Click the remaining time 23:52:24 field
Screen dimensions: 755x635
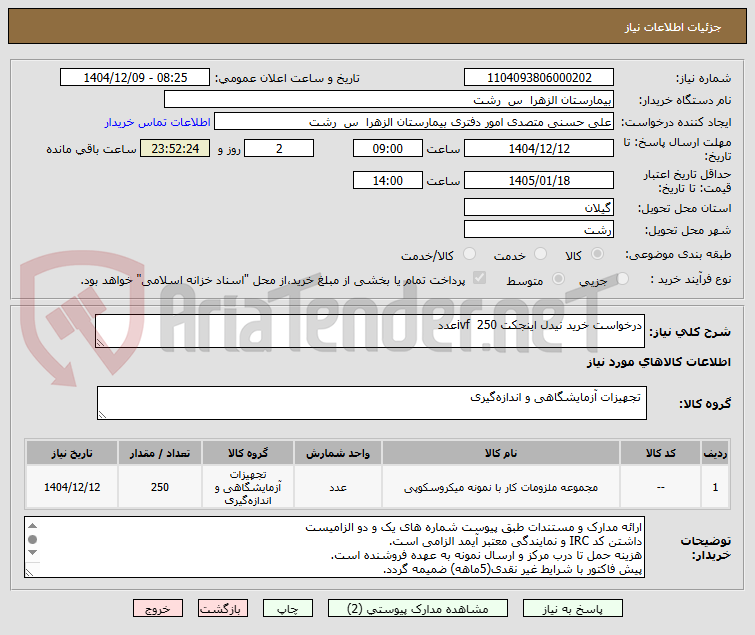[175, 148]
